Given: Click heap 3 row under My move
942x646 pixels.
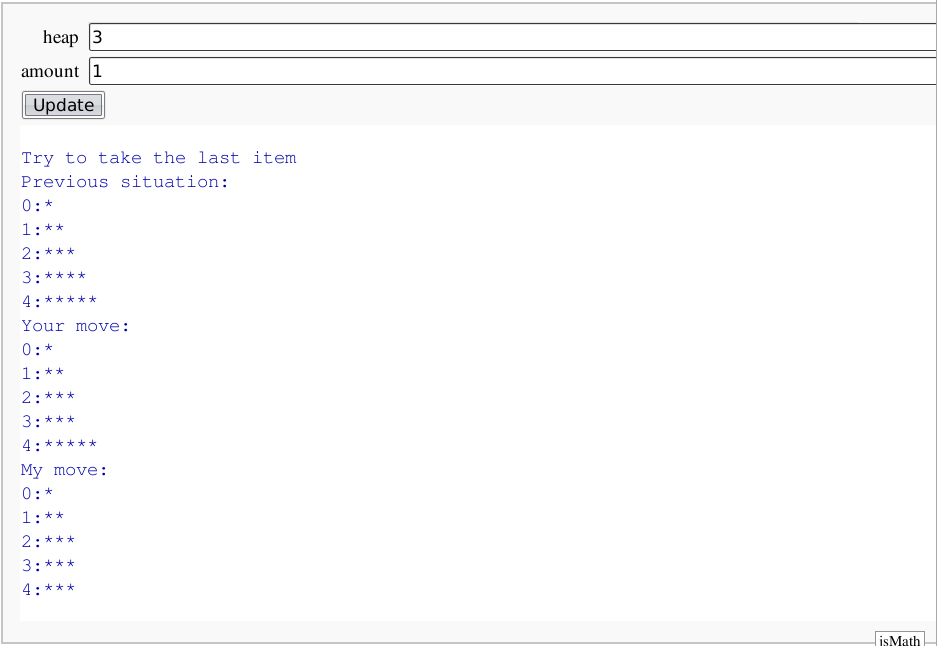Looking at the screenshot, I should tap(48, 566).
